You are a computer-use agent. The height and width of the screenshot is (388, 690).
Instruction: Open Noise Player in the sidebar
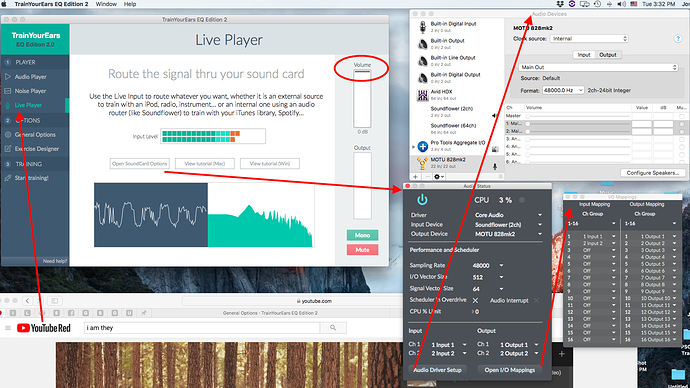tap(30, 91)
